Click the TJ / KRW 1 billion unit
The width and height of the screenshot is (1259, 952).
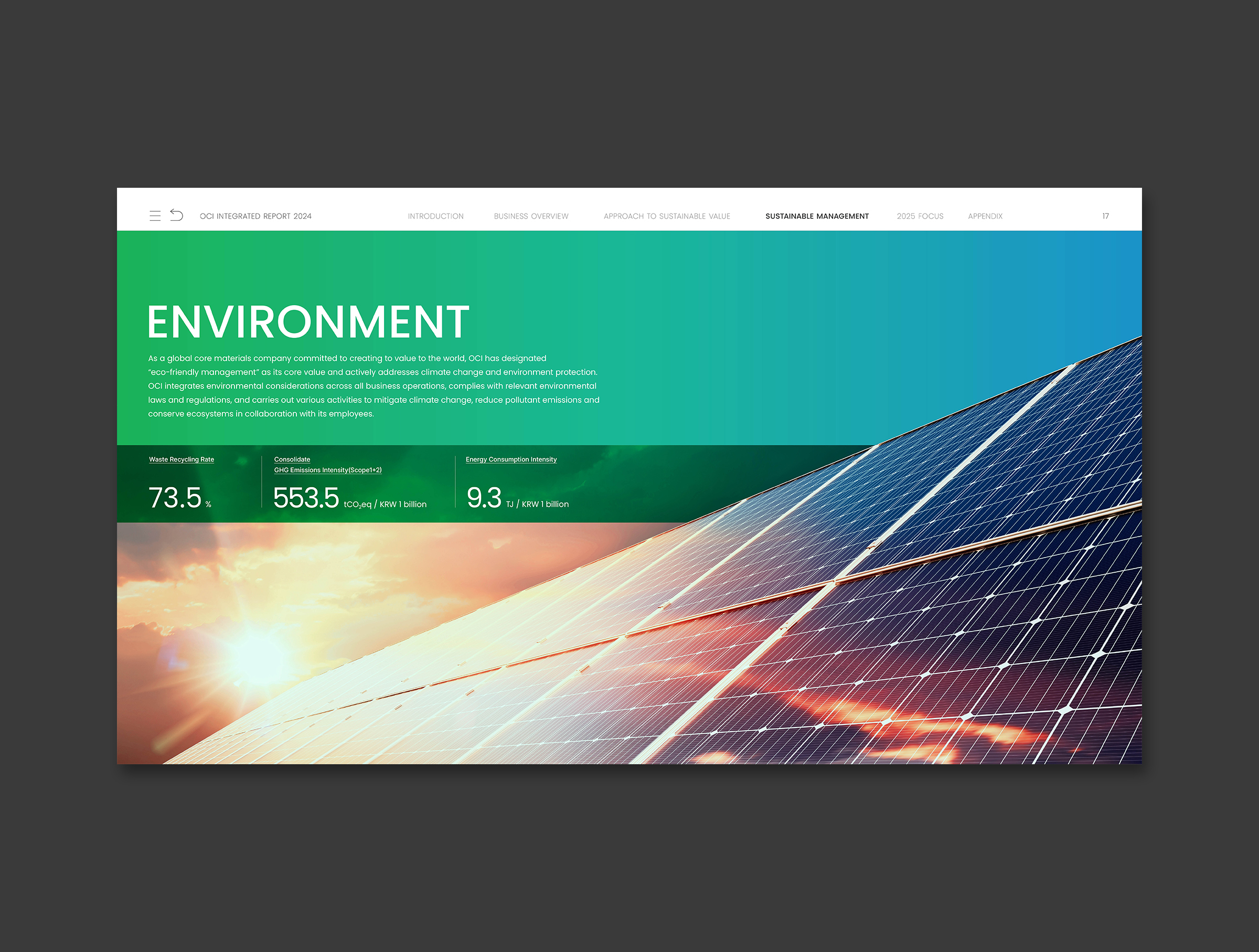point(537,504)
